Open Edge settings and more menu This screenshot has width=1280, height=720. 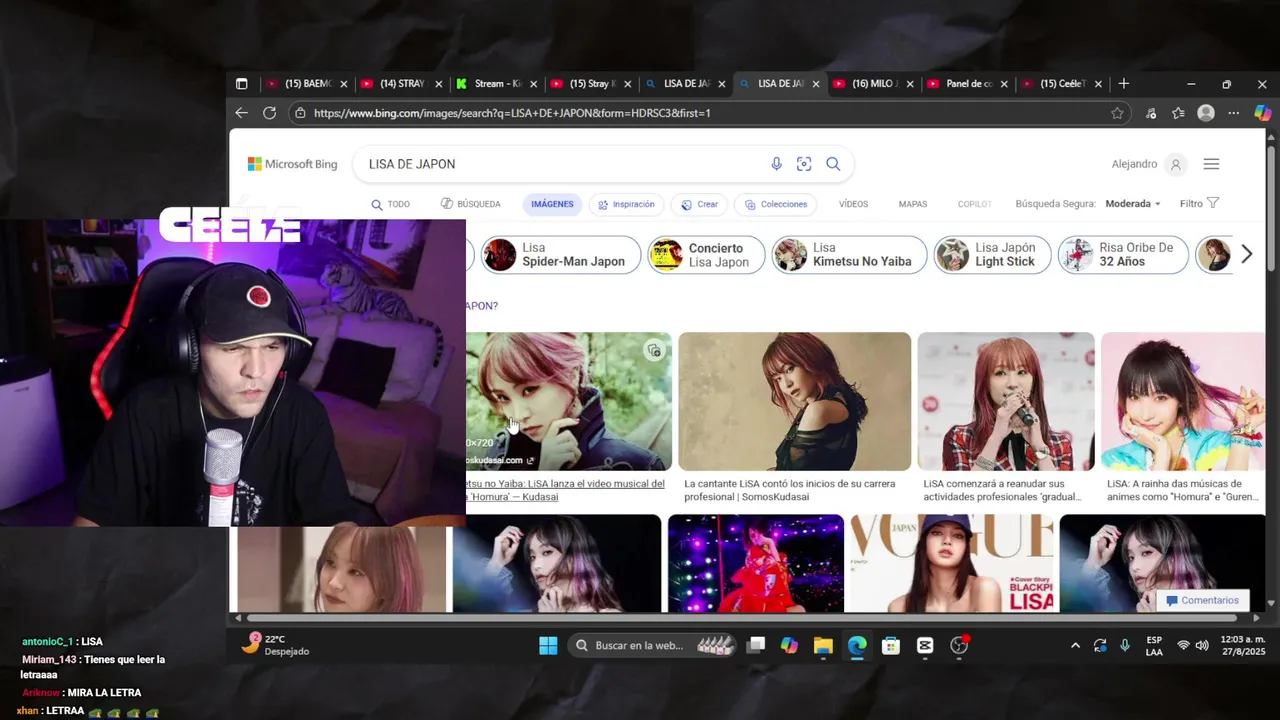point(1233,113)
